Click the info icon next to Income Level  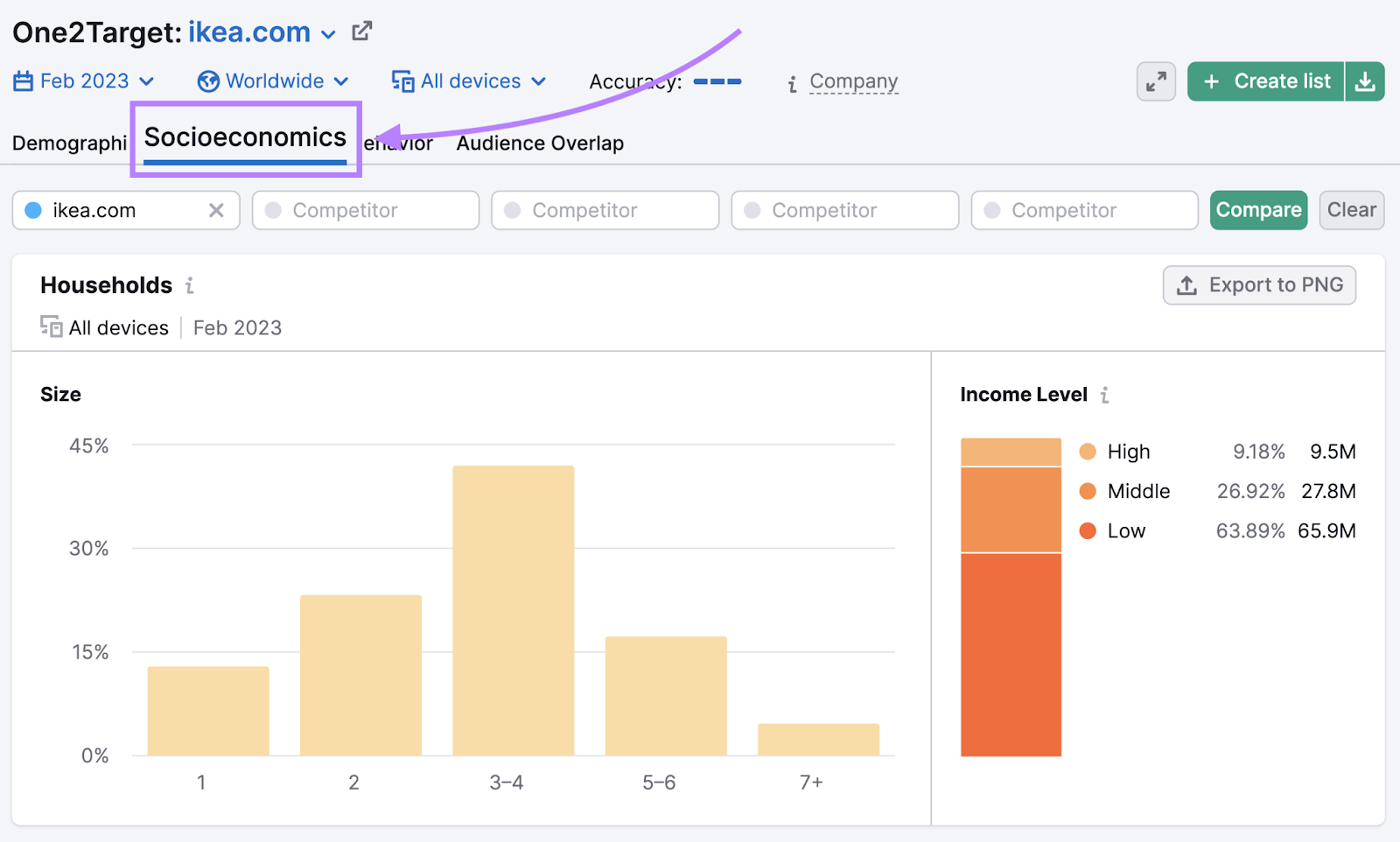click(1104, 396)
